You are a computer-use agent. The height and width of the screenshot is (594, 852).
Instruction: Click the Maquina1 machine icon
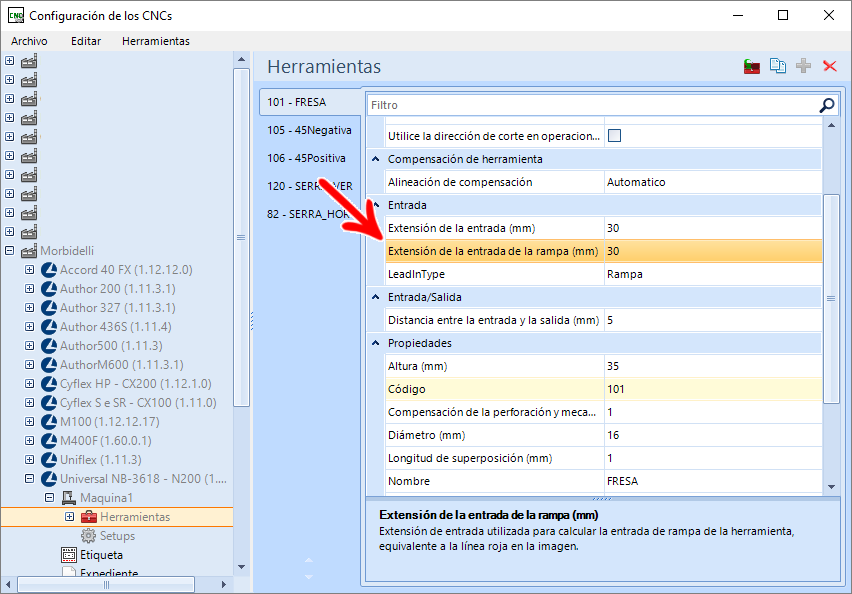pos(68,498)
